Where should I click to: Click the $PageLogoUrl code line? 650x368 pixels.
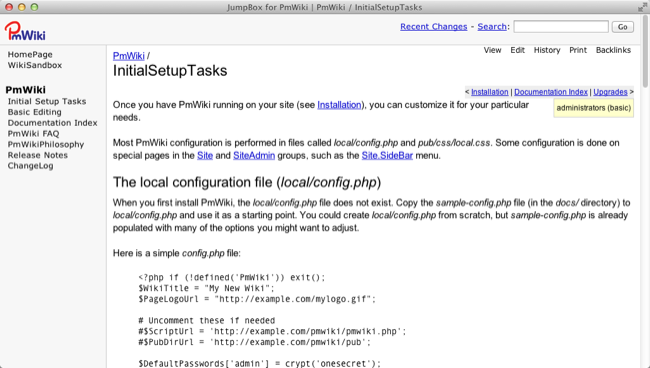coord(257,299)
